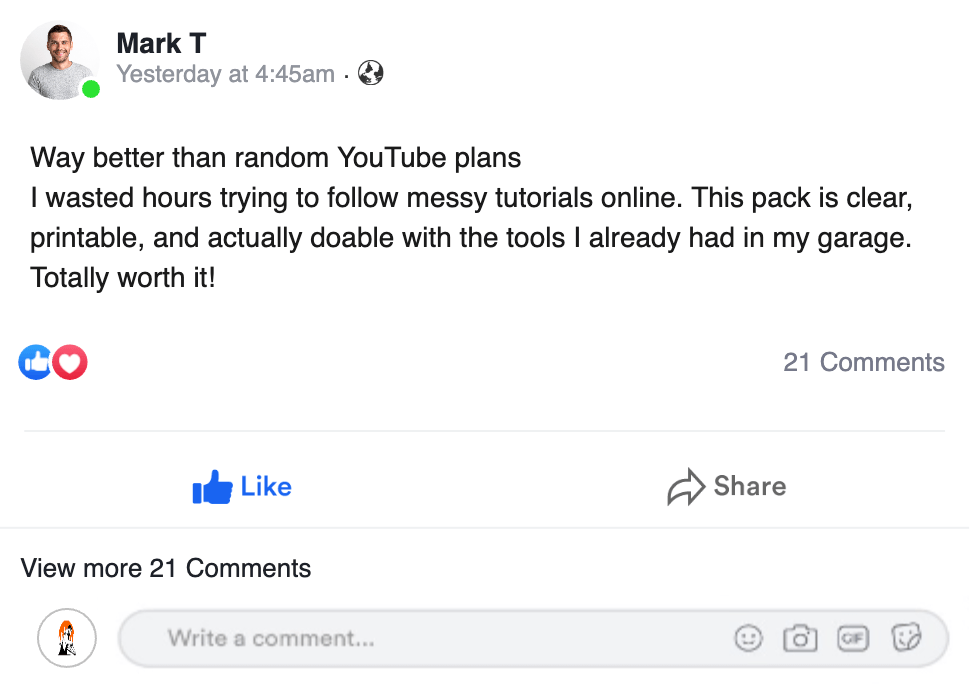Image resolution: width=970 pixels, height=686 pixels.
Task: Open the GIF picker
Action: [853, 638]
